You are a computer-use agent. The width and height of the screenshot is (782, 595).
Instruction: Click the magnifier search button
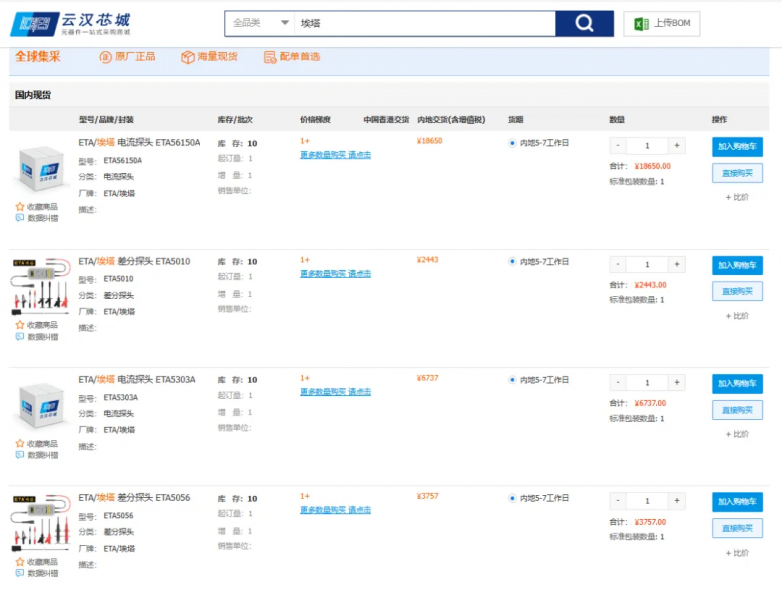584,23
